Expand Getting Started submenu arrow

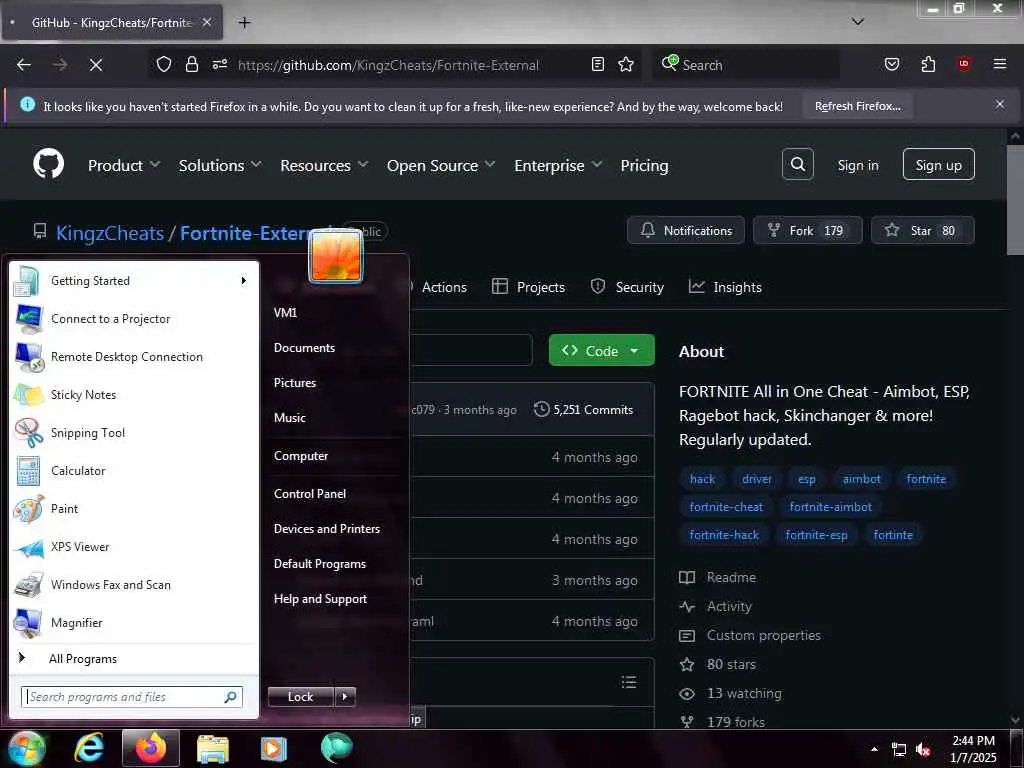tap(244, 281)
